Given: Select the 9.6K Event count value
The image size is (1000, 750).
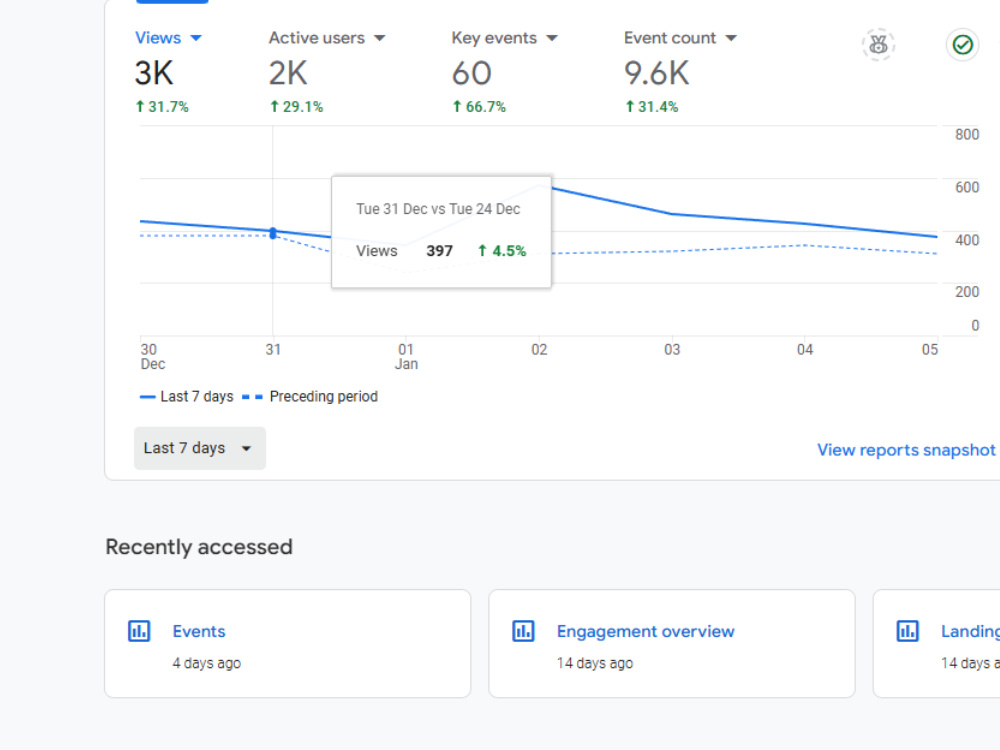Looking at the screenshot, I should (x=656, y=73).
